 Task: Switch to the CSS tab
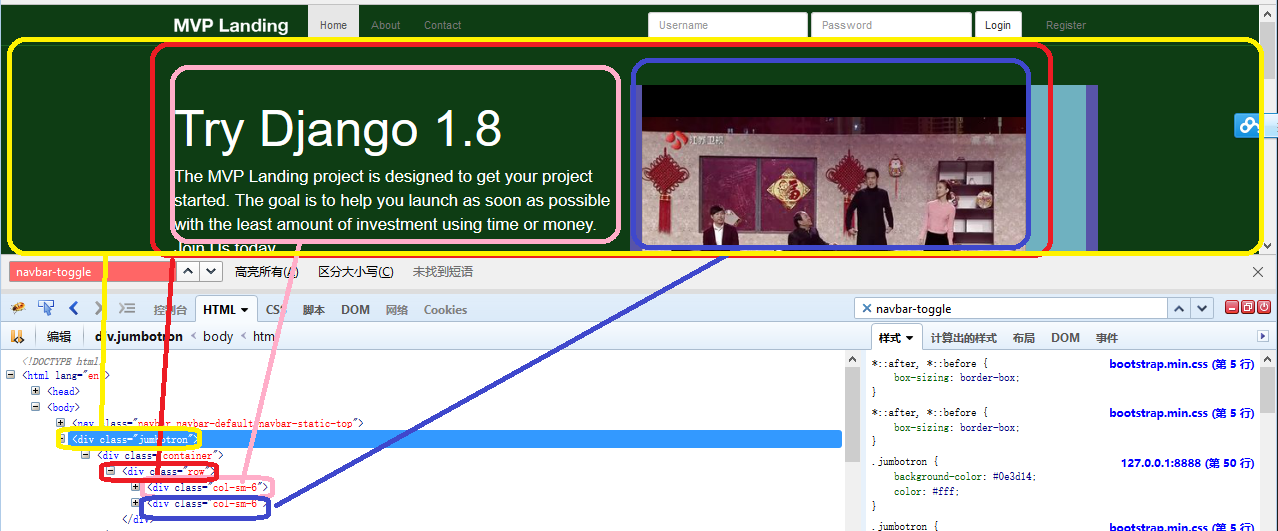(275, 310)
